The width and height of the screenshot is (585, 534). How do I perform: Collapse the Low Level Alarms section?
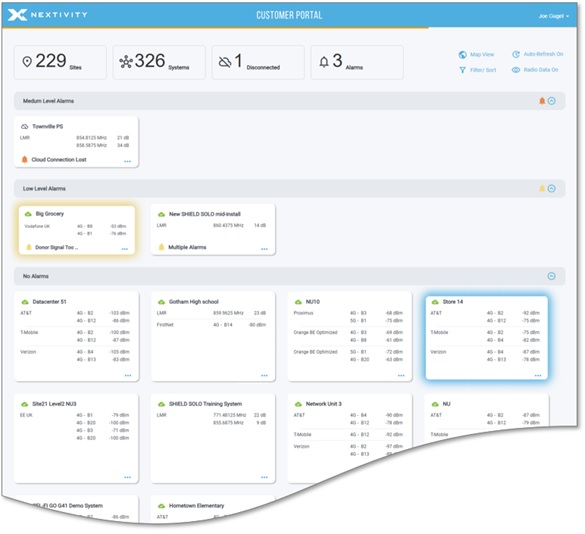point(551,188)
